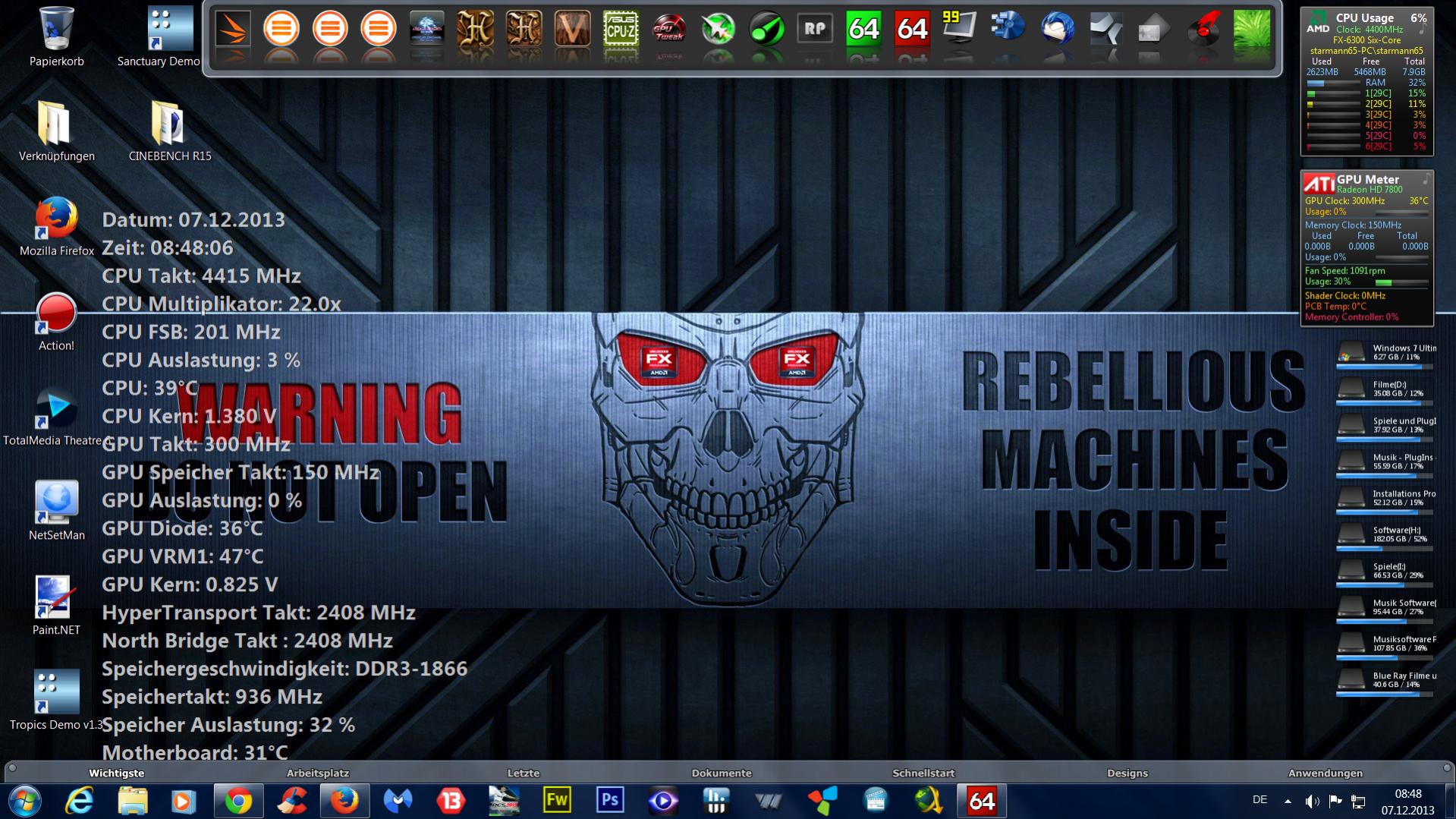Open Internet Explorer from the taskbar
The image size is (1456, 819).
pos(79,801)
